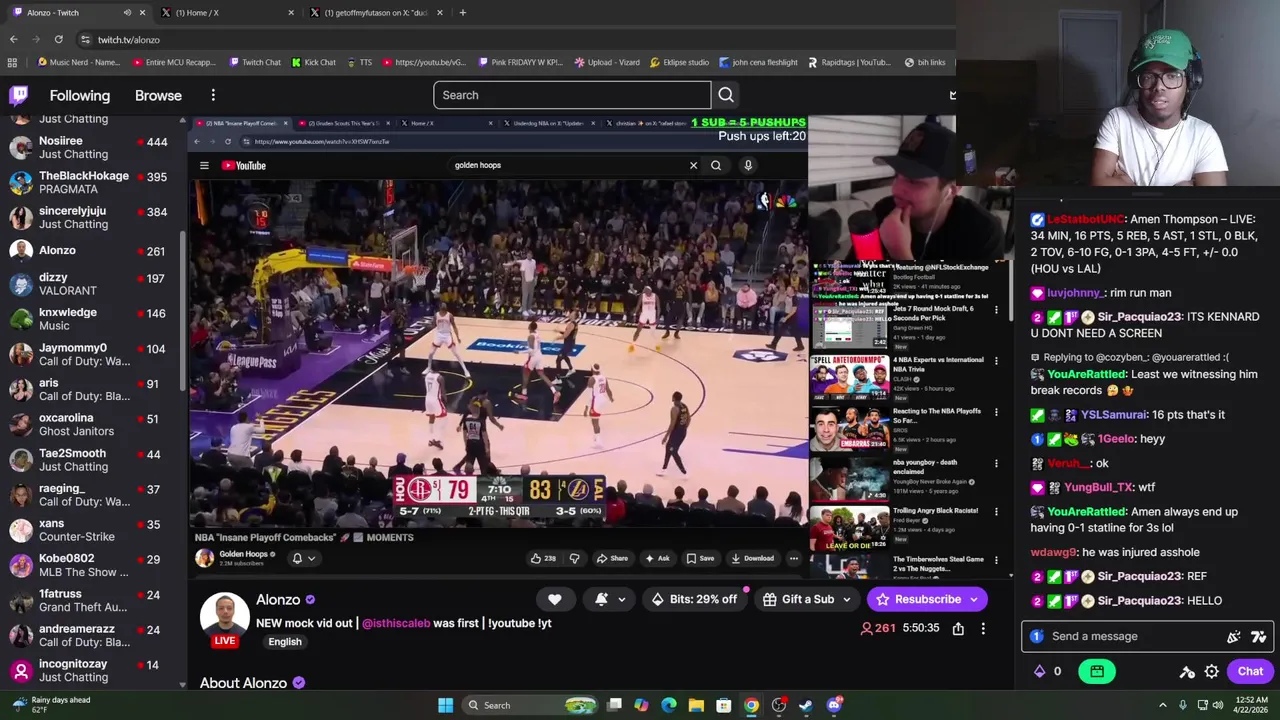The width and height of the screenshot is (1280, 720).
Task: Expand the notification bell dropdown arrow
Action: (622, 600)
